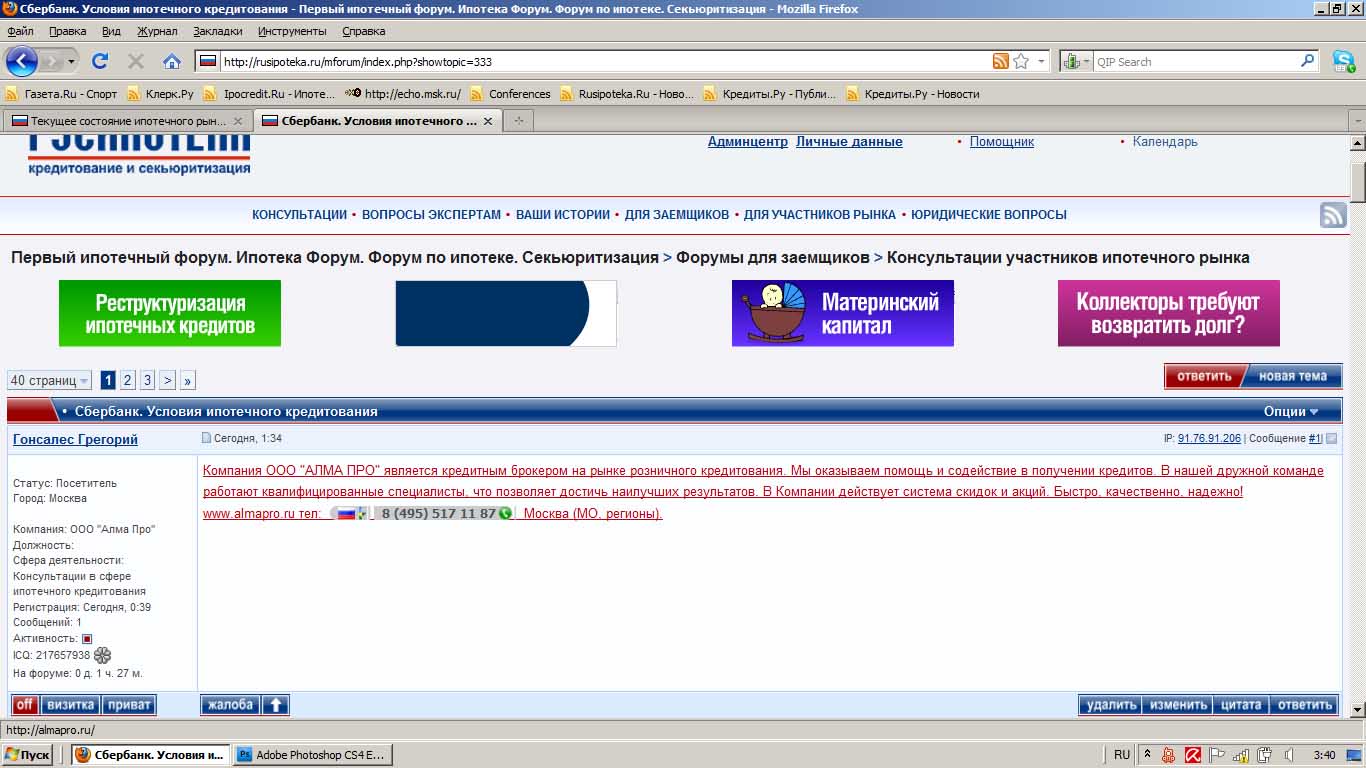Switch to the Текущее состояние ипотечного рынка tab
Image resolution: width=1366 pixels, height=768 pixels.
tap(126, 120)
